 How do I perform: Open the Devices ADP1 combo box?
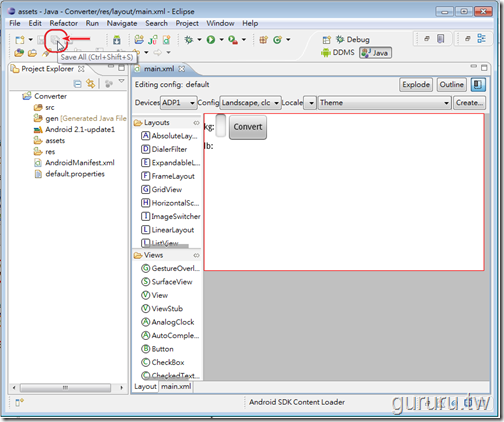178,103
